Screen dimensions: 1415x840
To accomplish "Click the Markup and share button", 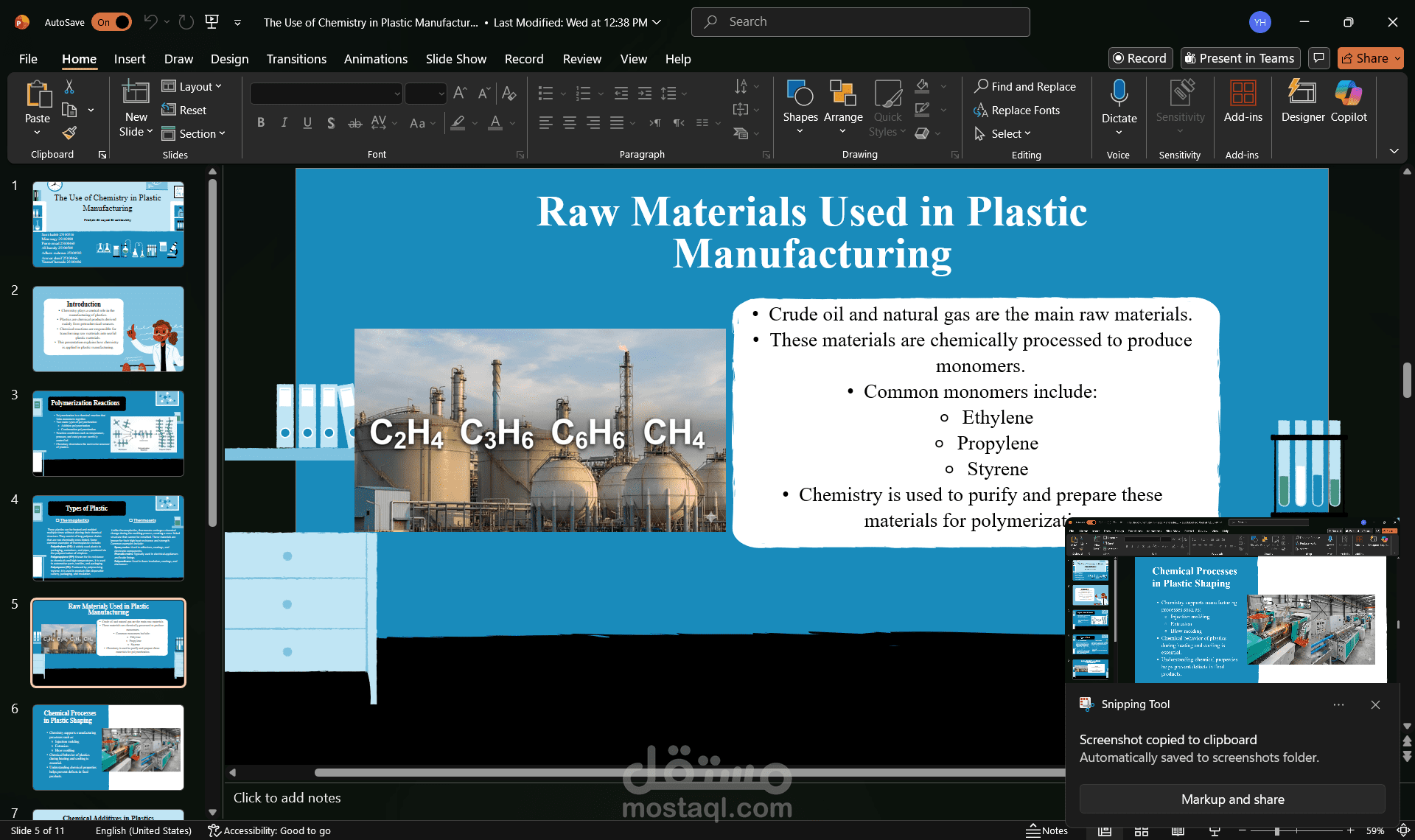I will [1232, 799].
